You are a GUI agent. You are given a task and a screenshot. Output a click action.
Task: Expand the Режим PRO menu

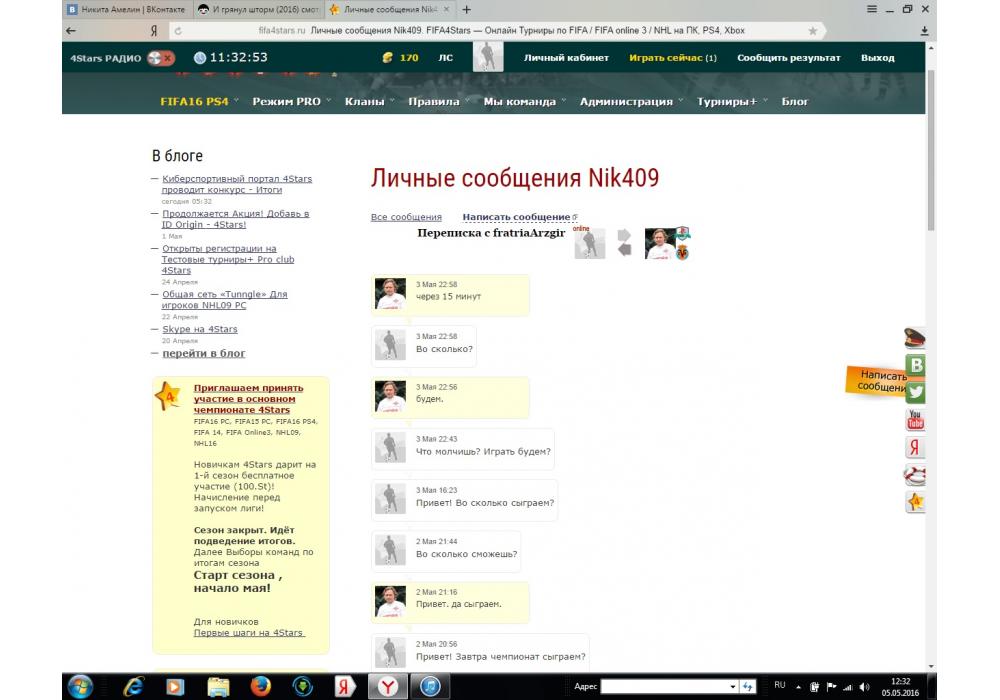click(x=291, y=101)
